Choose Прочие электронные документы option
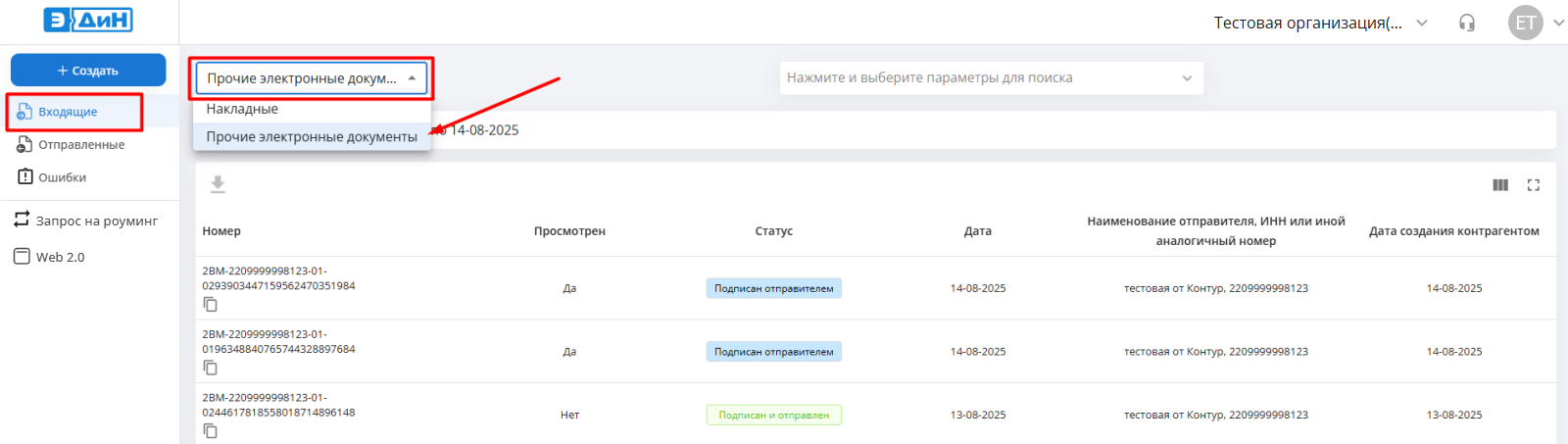Image resolution: width=1568 pixels, height=444 pixels. tap(312, 137)
